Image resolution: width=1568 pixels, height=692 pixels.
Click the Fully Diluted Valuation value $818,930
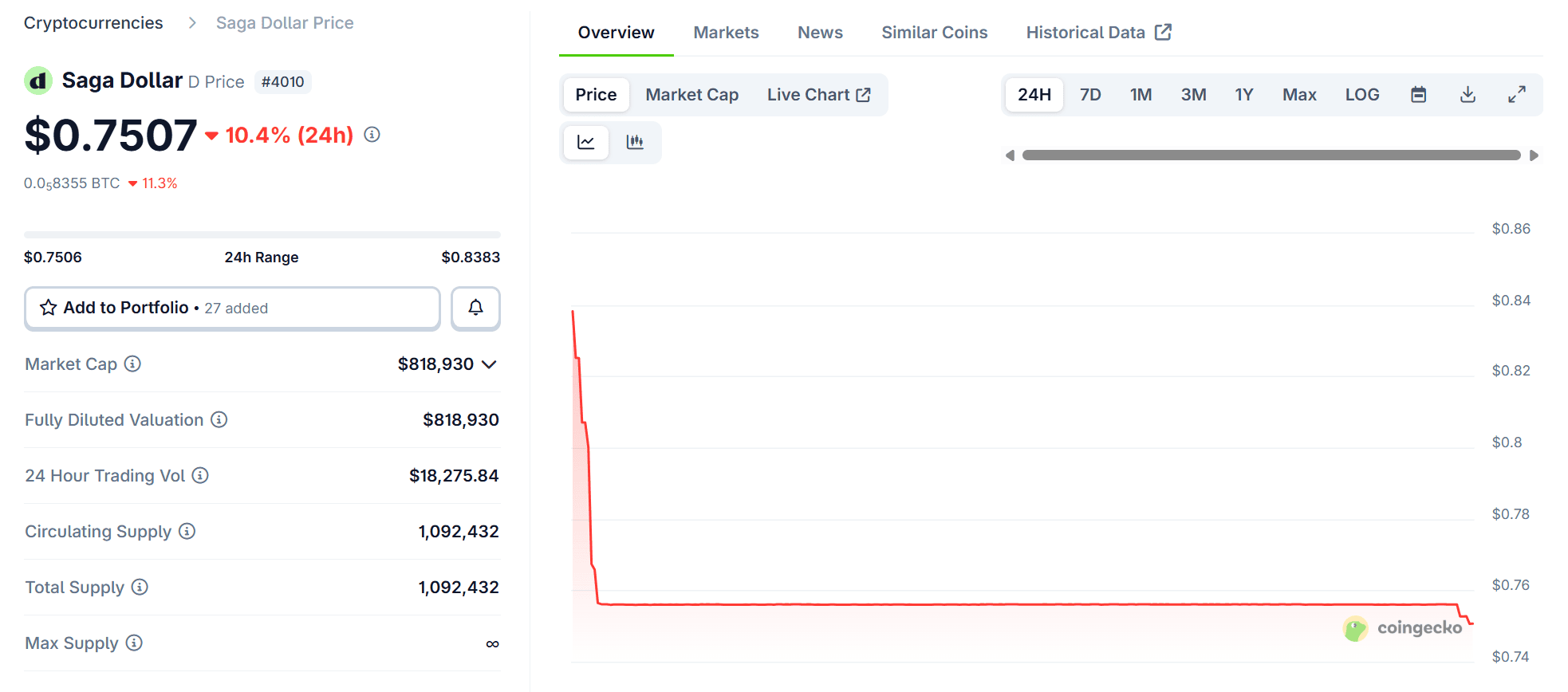(461, 420)
